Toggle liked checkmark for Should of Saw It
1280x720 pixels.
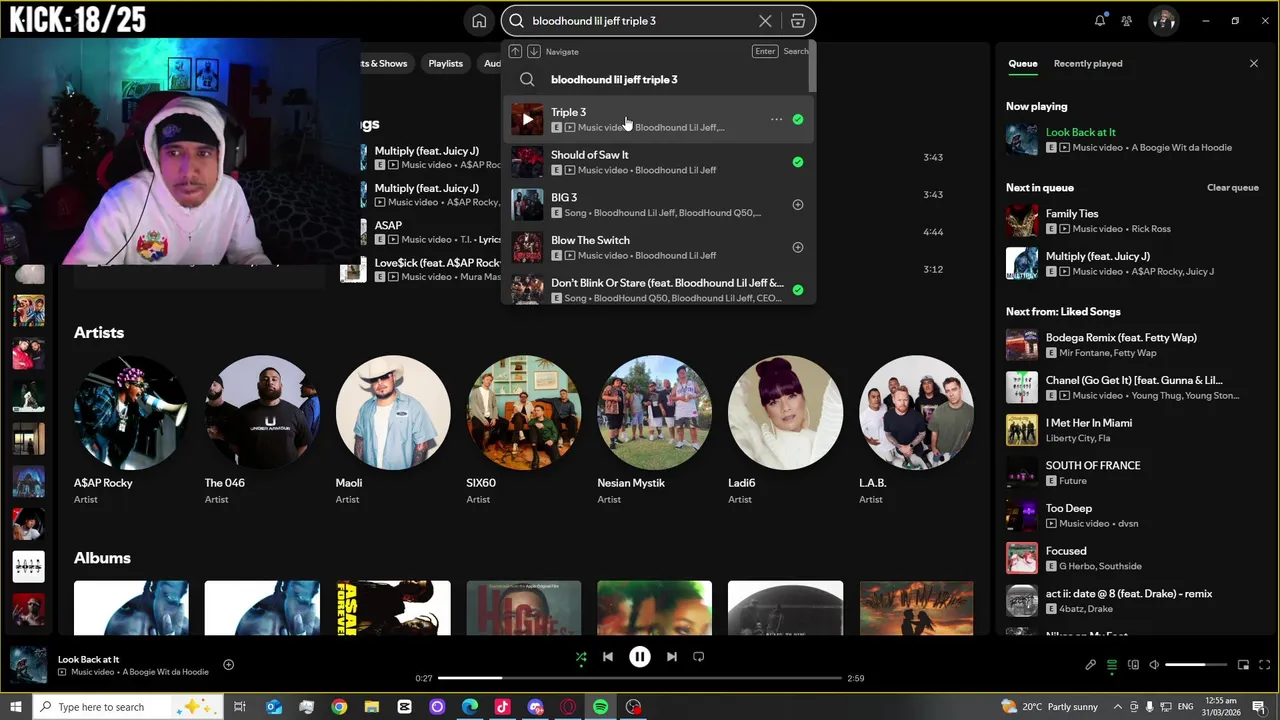798,162
